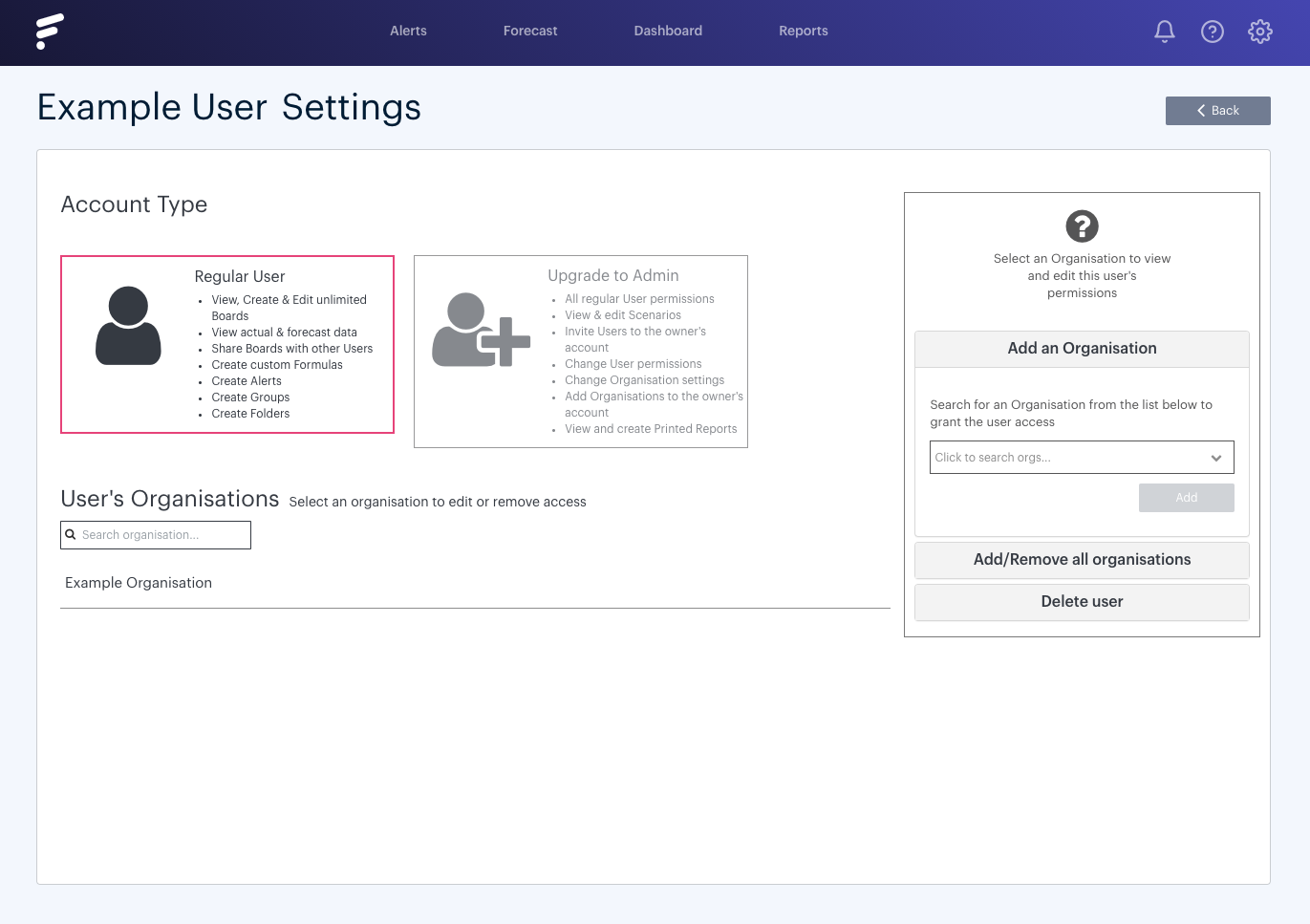Click 'Create Alerts' list item

point(247,381)
